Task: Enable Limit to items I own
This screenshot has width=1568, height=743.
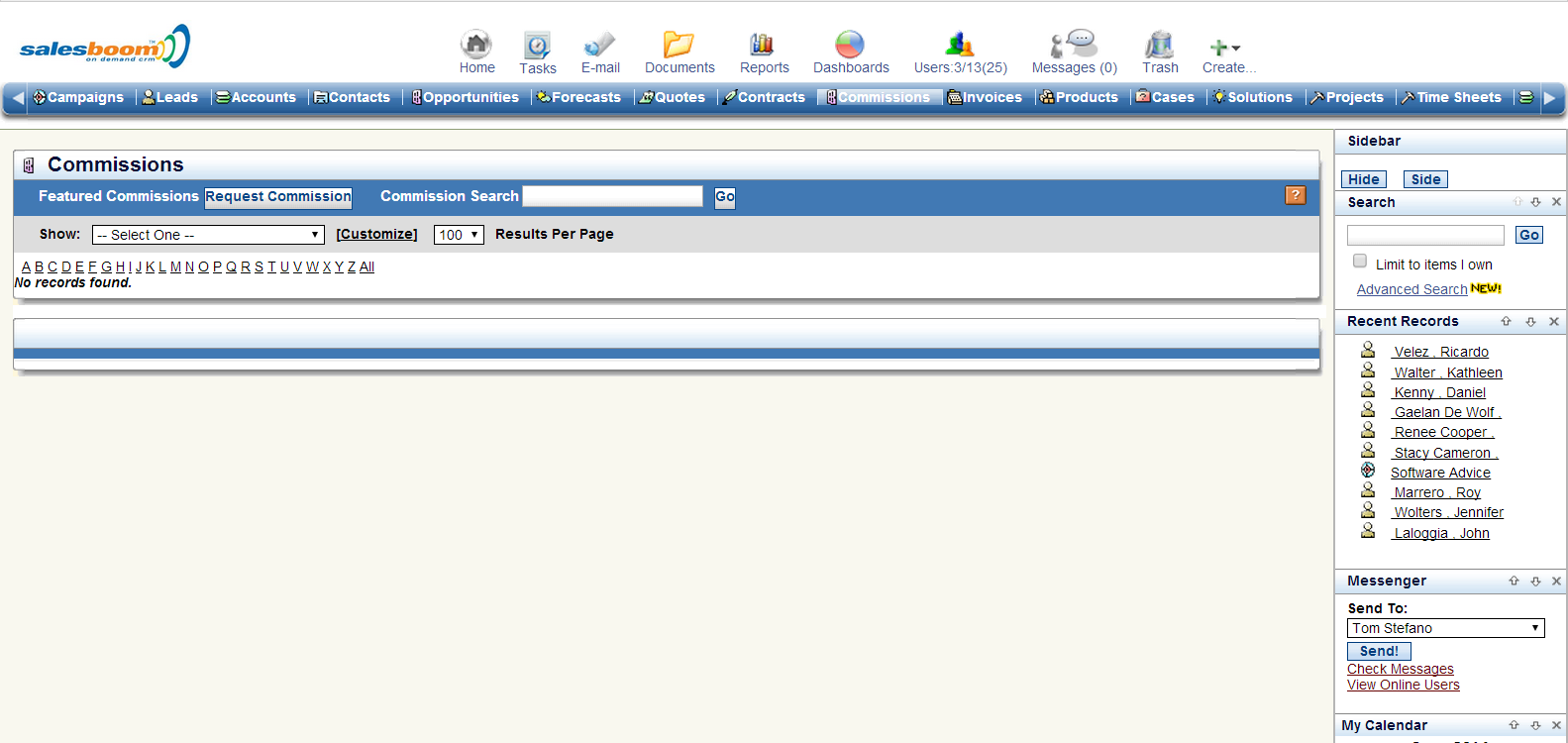Action: pyautogui.click(x=1360, y=262)
